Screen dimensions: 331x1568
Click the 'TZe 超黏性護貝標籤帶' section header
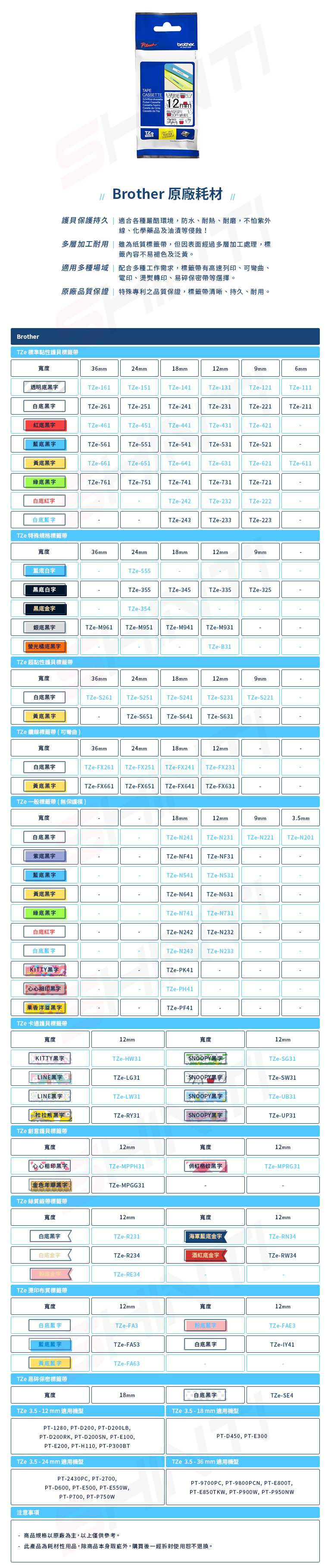[x=165, y=662]
